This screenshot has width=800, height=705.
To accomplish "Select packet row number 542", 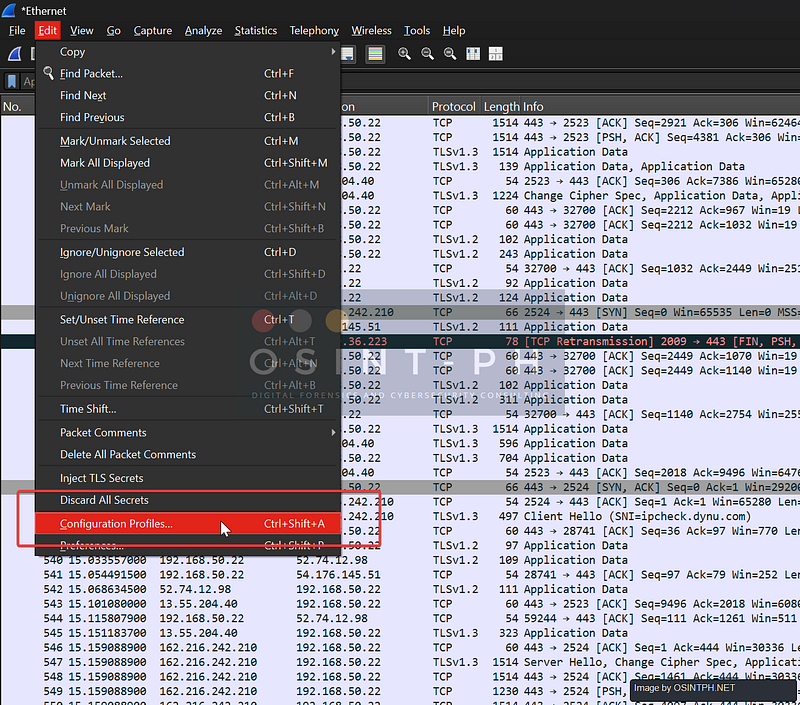I will tap(400, 589).
